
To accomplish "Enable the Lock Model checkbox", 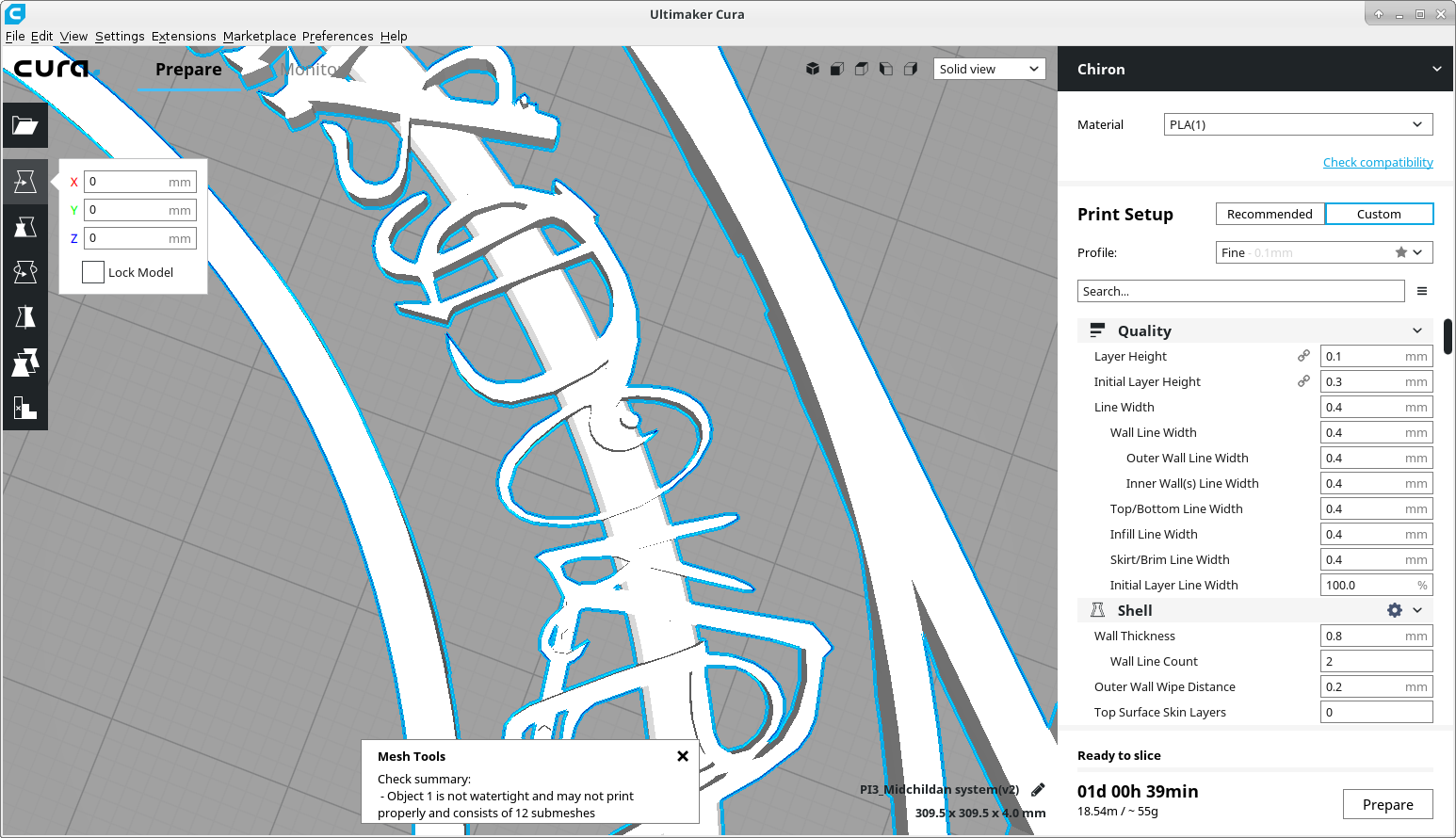I will [x=92, y=271].
